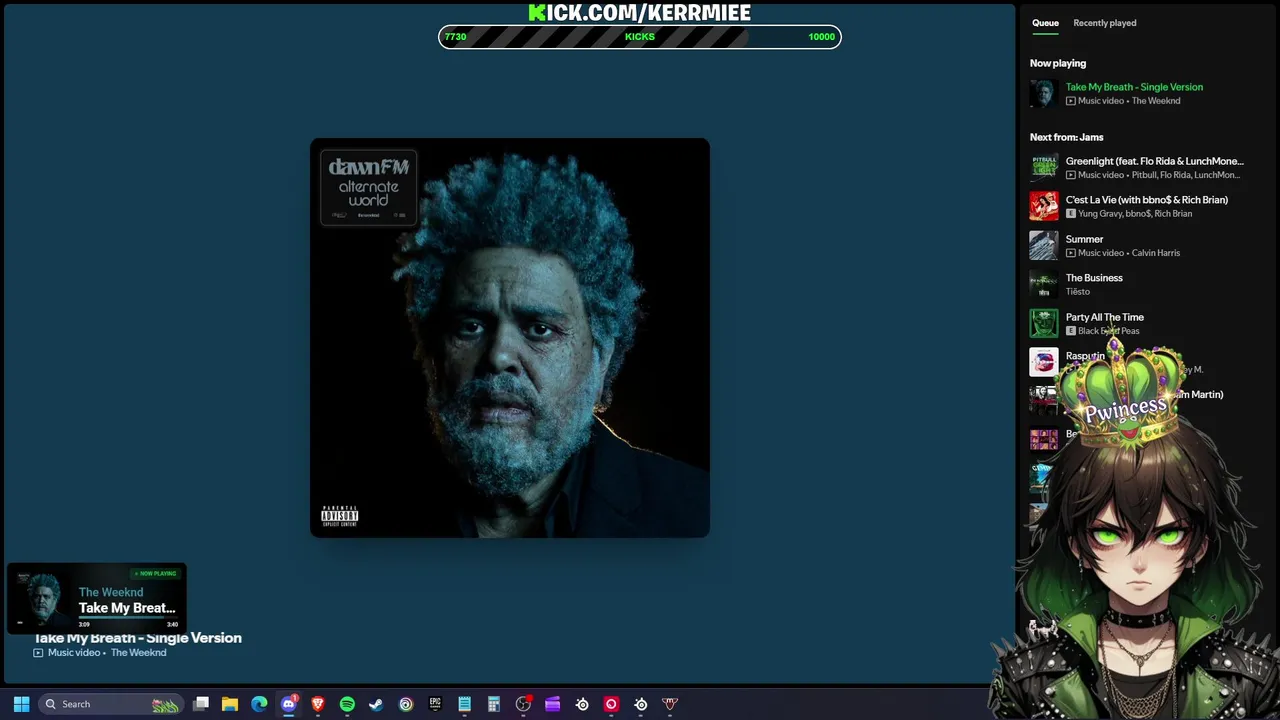Viewport: 1280px width, 720px height.
Task: Open the Calvin Harris artist link
Action: [x=1156, y=253]
